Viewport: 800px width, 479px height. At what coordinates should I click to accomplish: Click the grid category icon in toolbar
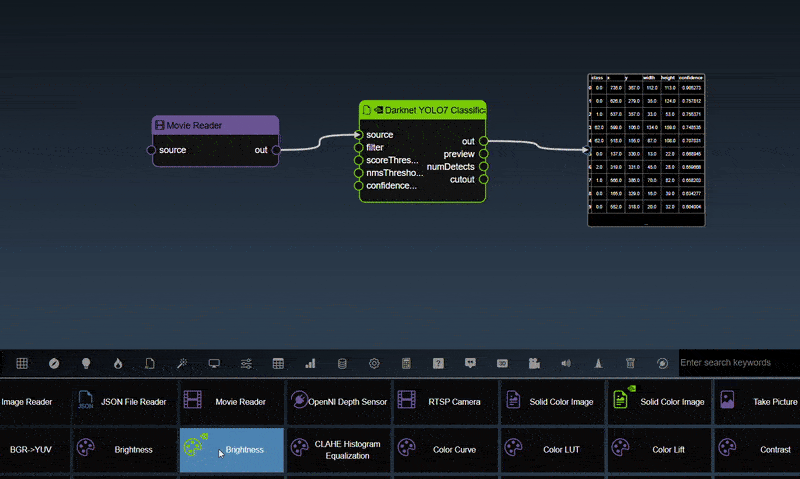coord(22,363)
